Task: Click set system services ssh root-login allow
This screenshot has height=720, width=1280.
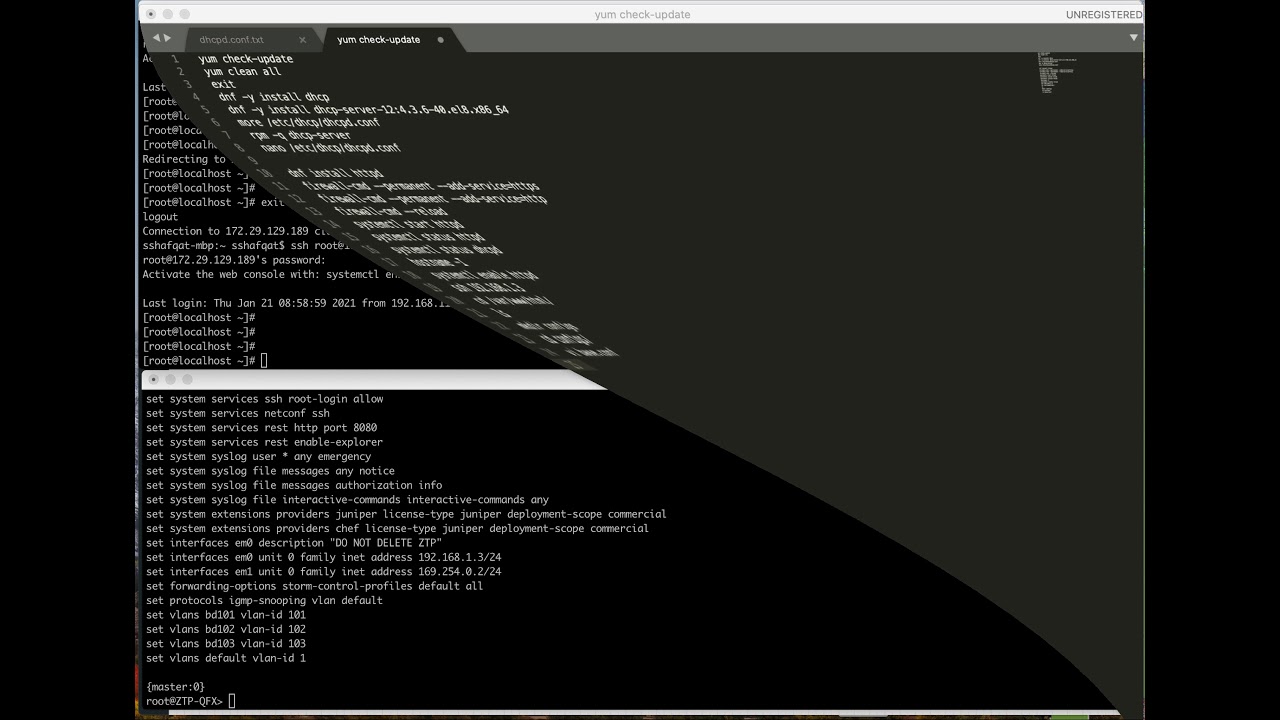Action: [x=264, y=399]
